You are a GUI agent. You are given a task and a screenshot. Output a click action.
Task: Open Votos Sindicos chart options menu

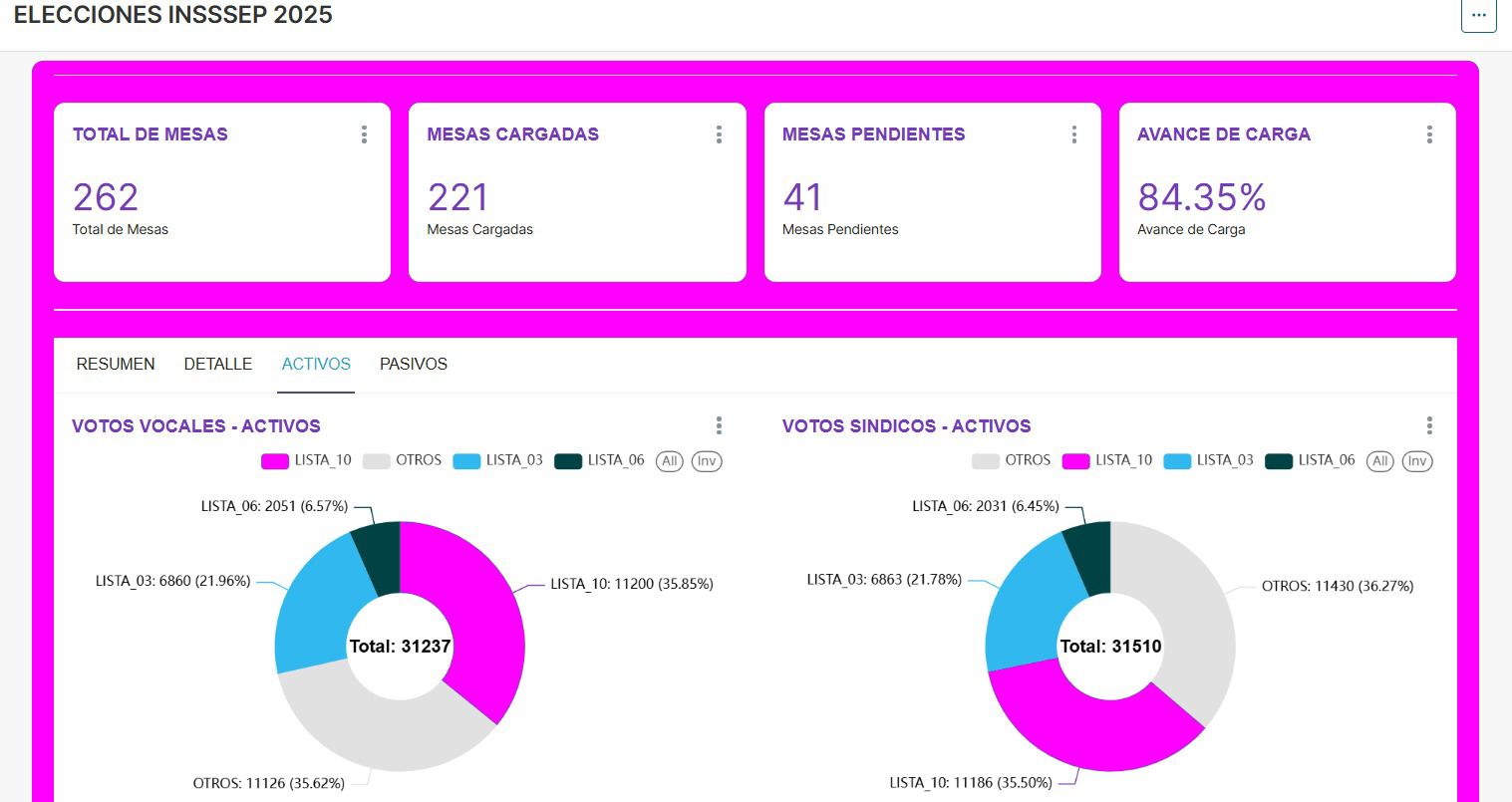tap(1428, 426)
